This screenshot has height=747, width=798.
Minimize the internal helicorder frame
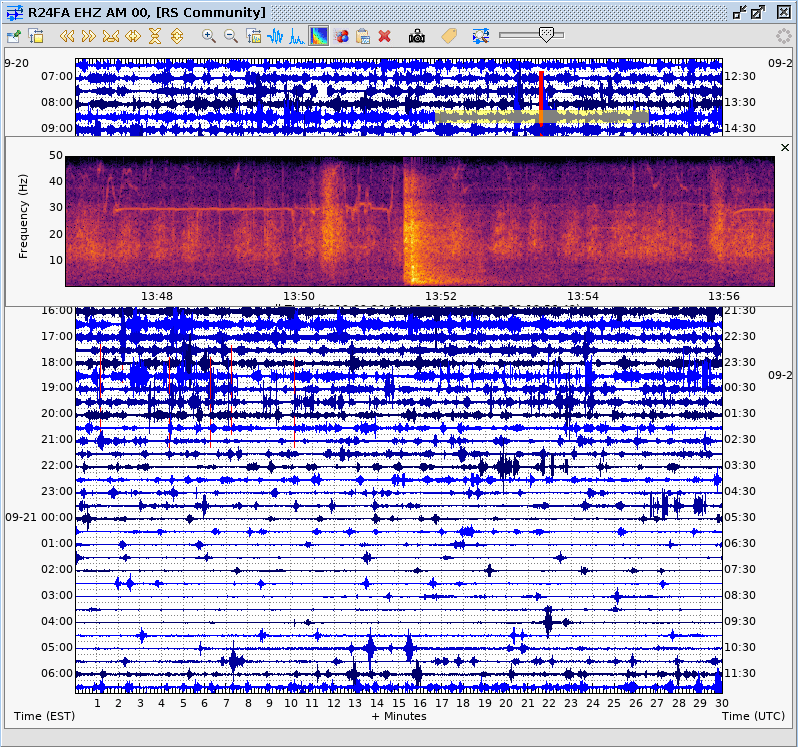pos(739,13)
